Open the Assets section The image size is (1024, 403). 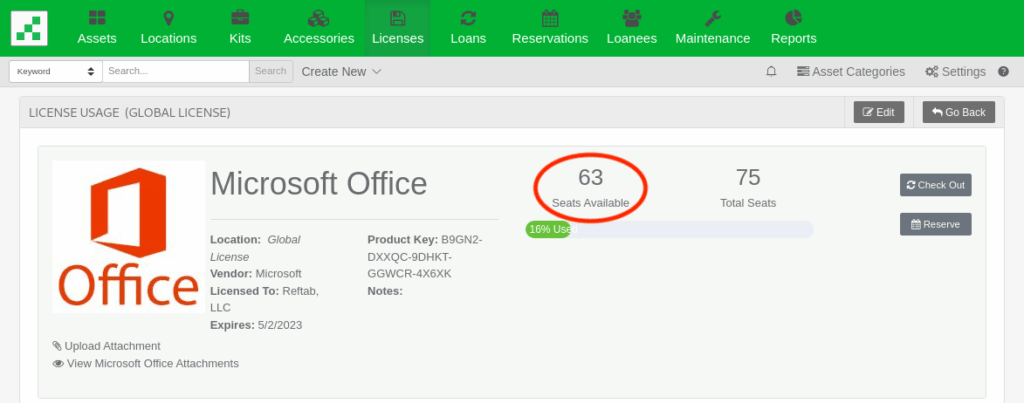[97, 28]
